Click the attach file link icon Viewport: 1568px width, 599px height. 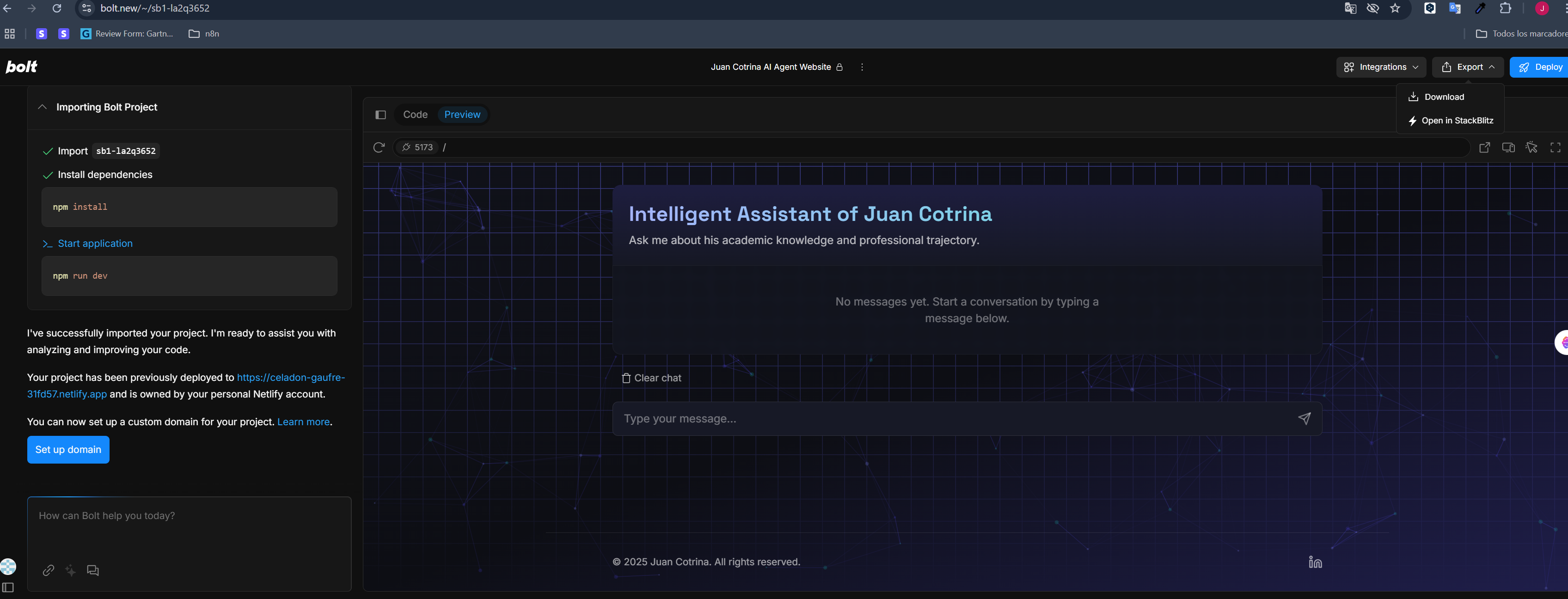(x=49, y=570)
